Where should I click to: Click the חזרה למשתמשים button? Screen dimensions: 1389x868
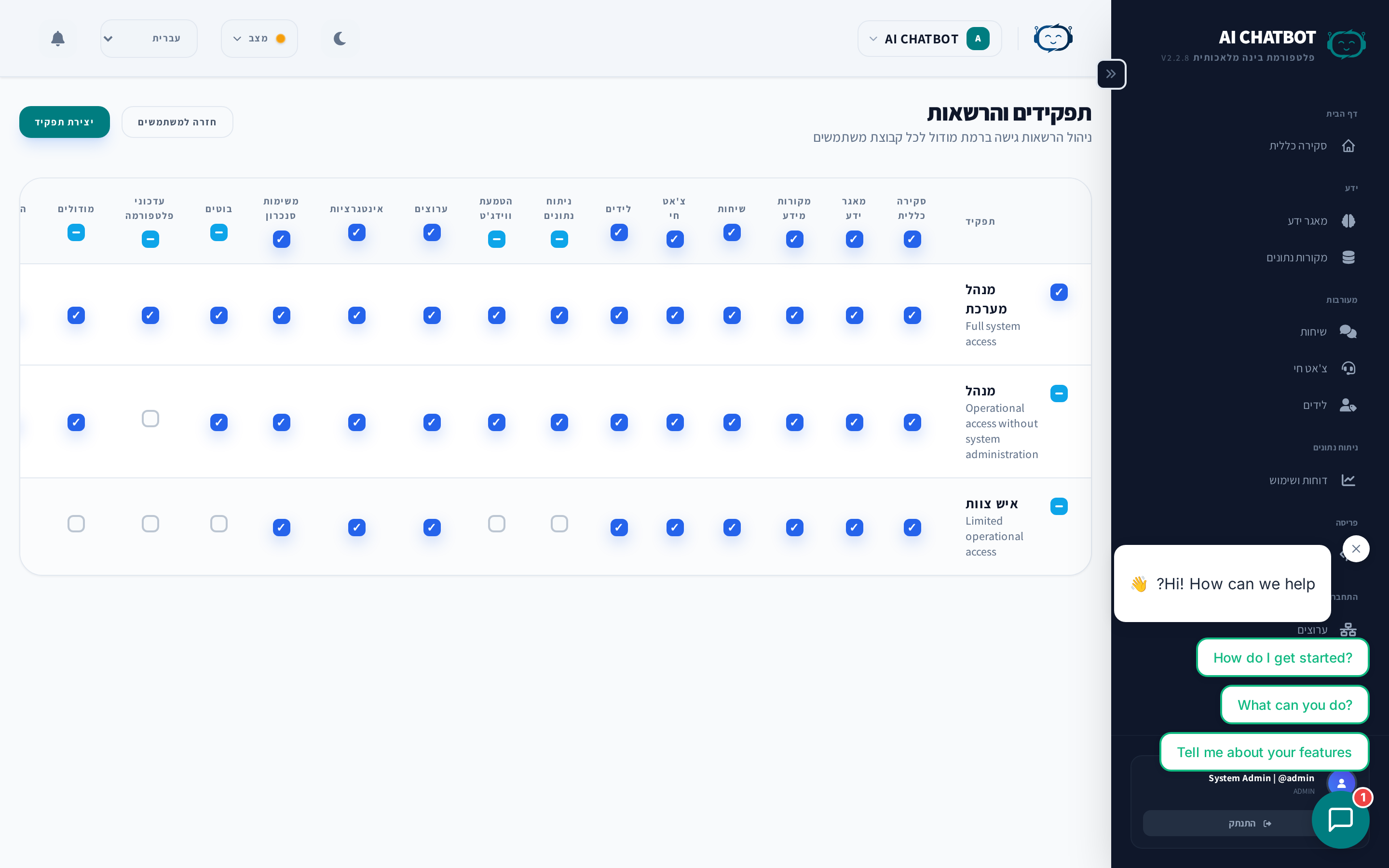(x=177, y=122)
